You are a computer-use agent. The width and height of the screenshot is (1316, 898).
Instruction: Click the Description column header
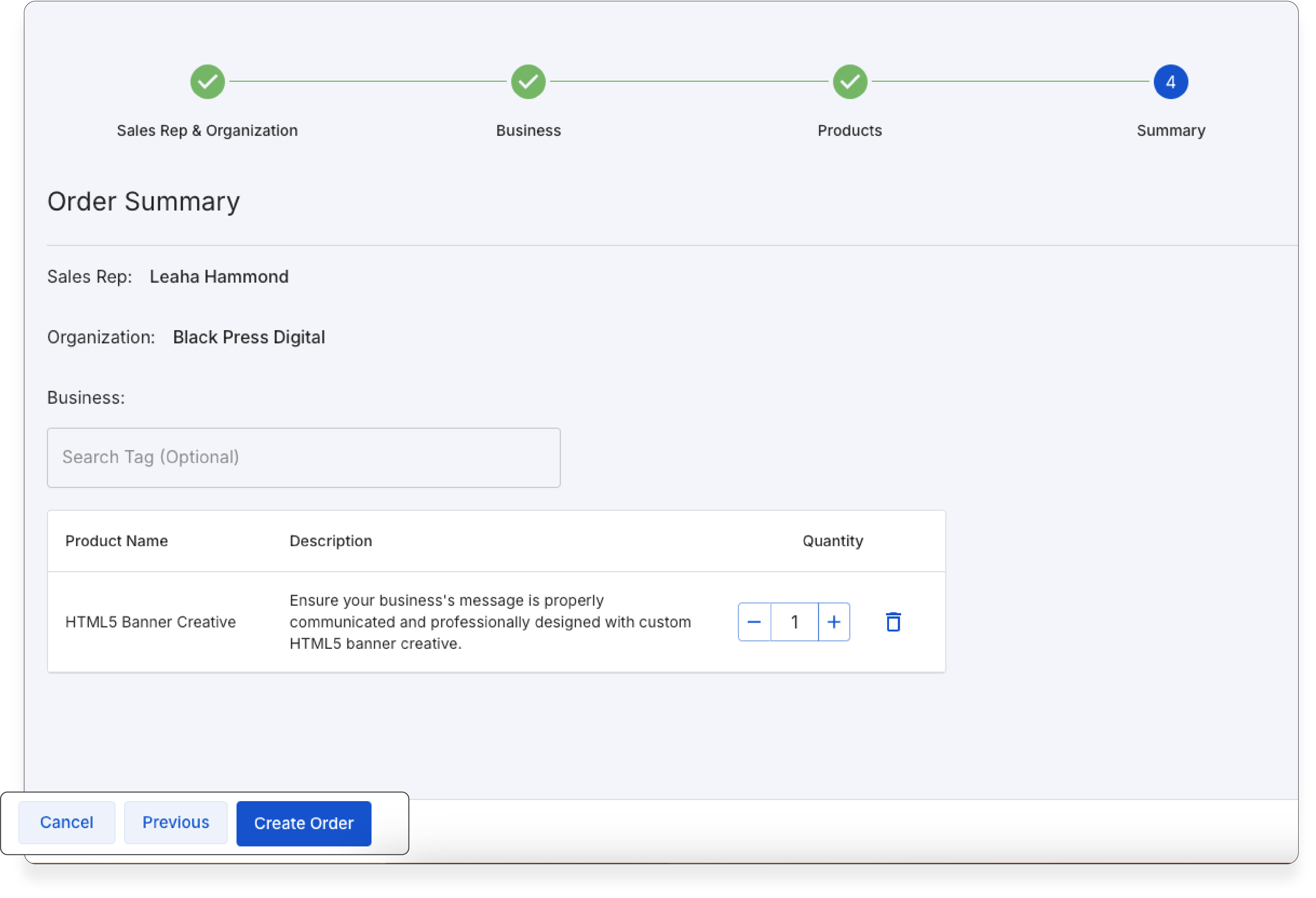point(331,541)
